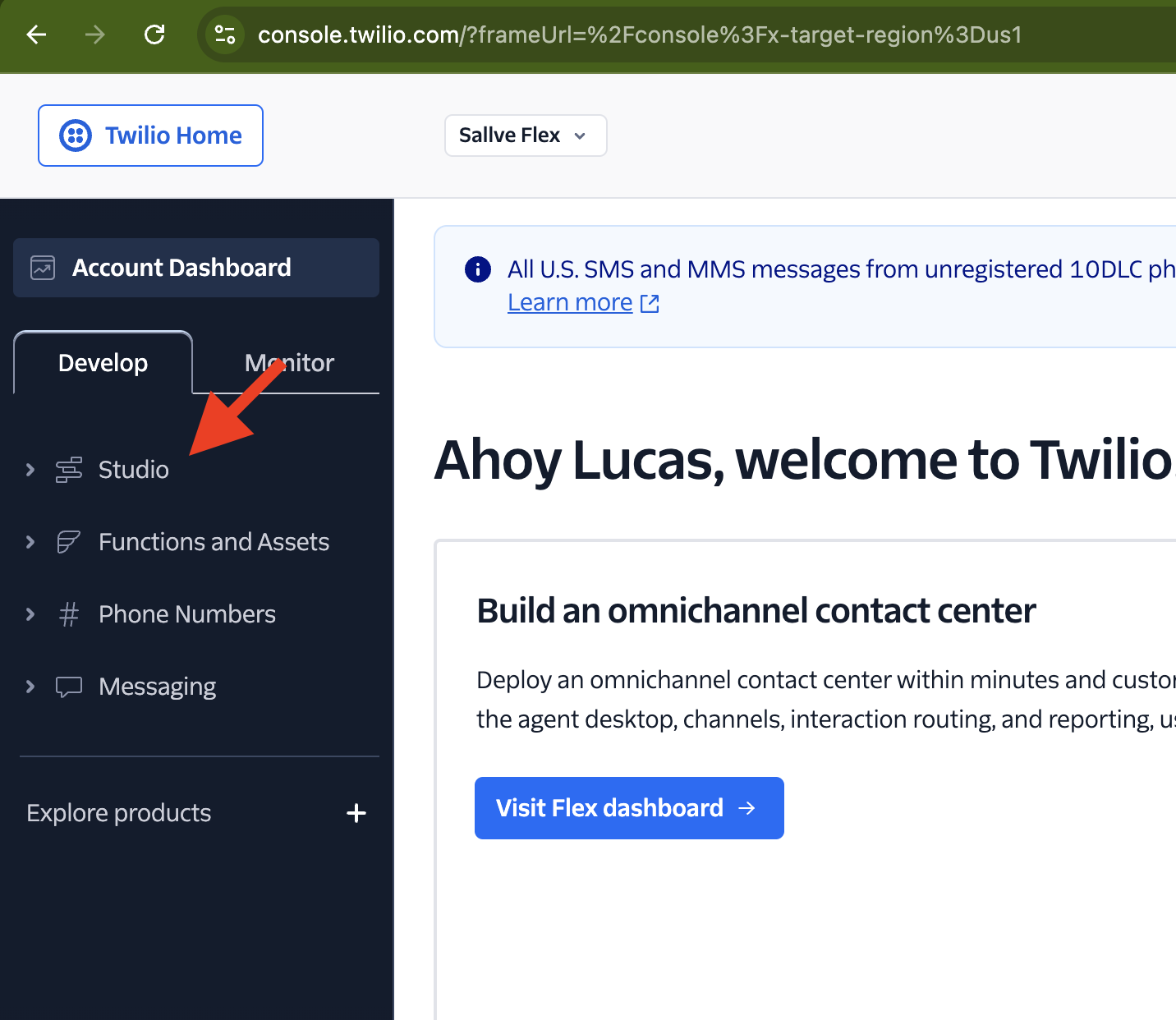Click the console.twilio.com address bar URL
The image size is (1176, 1020).
click(640, 34)
